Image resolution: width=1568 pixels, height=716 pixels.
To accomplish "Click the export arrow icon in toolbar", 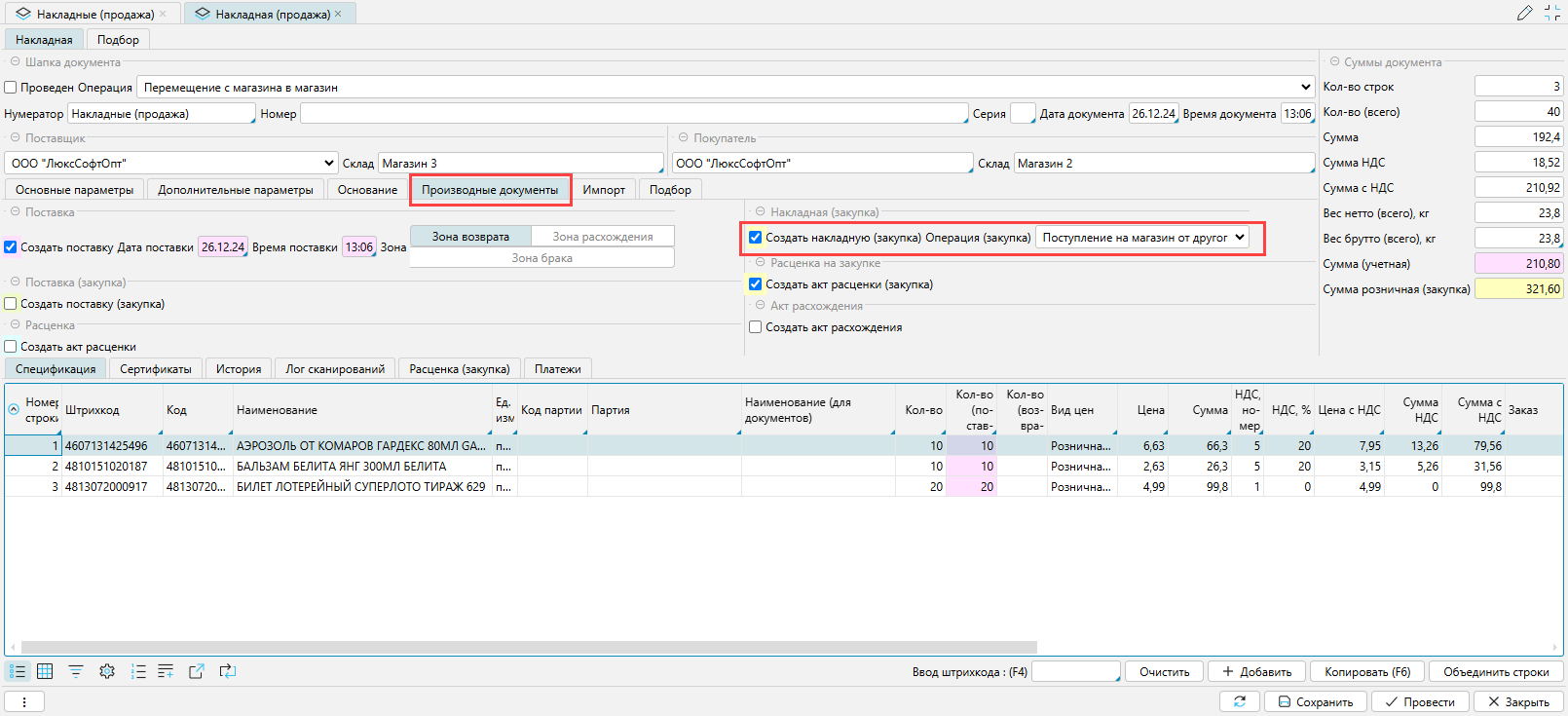I will pos(197,671).
